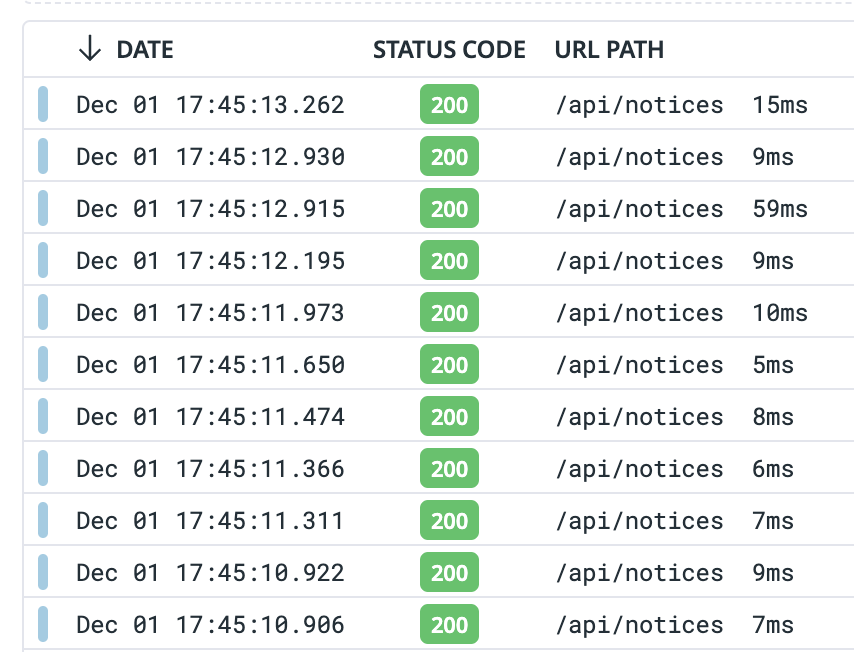The height and width of the screenshot is (652, 854).
Task: Select log row dated 17:45:10.922
Action: (x=438, y=572)
